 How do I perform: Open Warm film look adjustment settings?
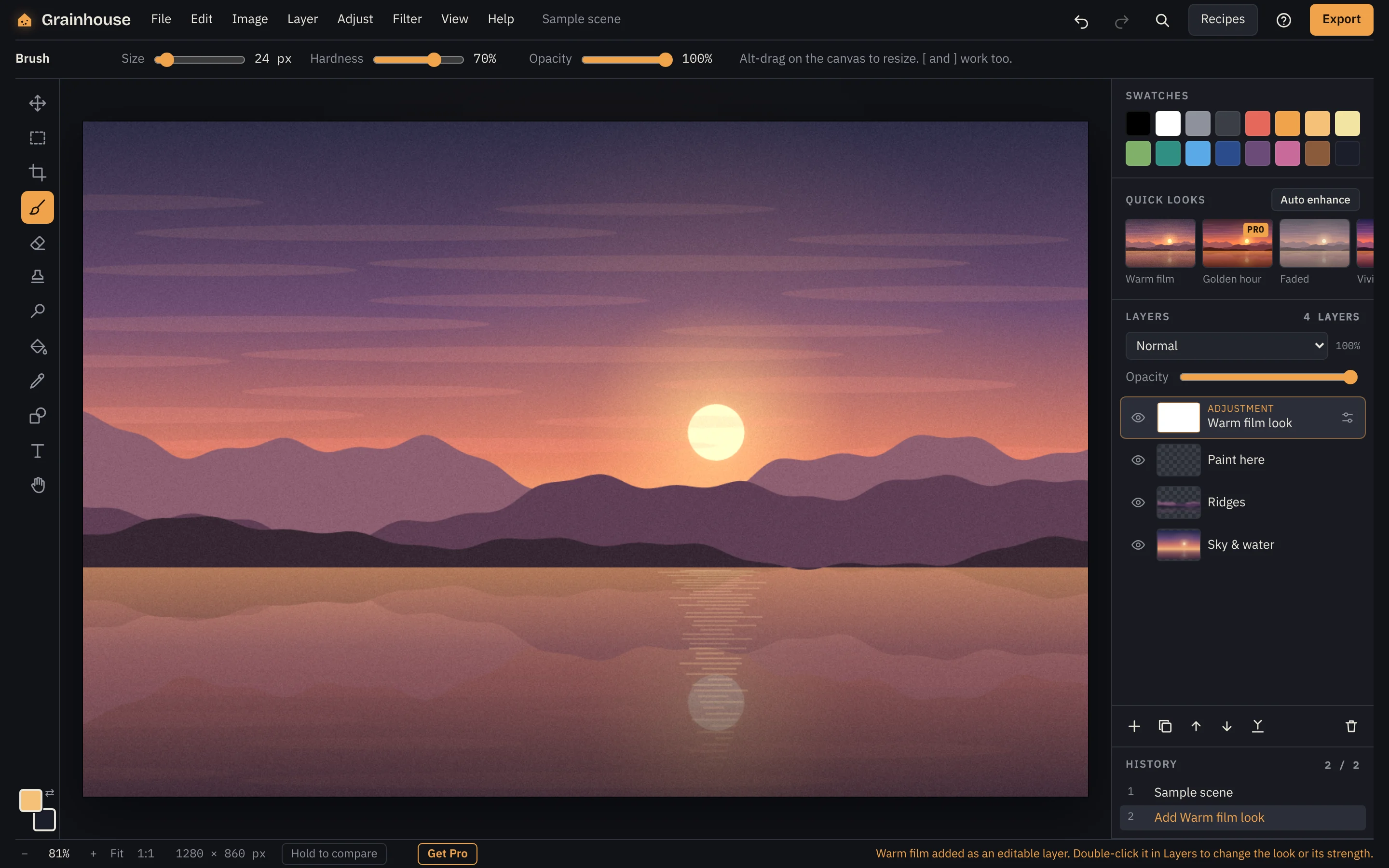[x=1347, y=417]
